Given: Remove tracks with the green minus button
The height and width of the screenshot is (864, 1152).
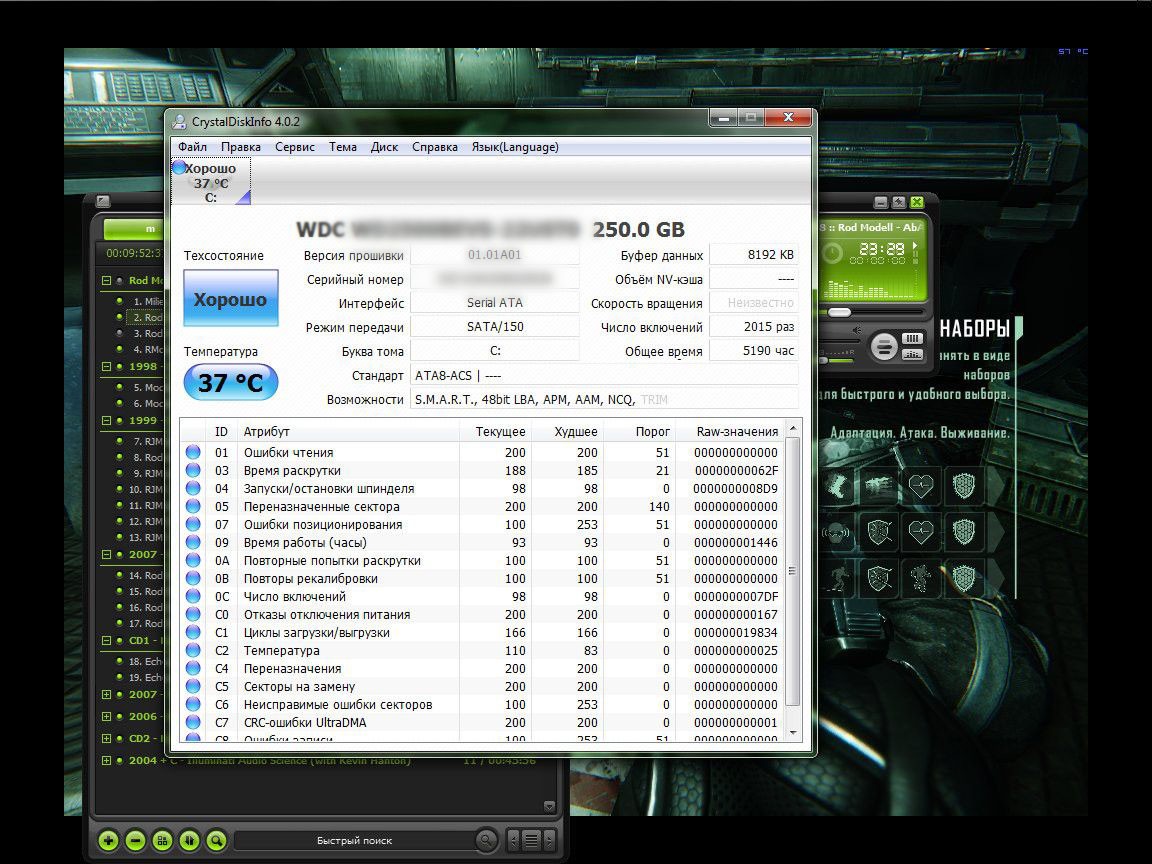Looking at the screenshot, I should (x=135, y=840).
